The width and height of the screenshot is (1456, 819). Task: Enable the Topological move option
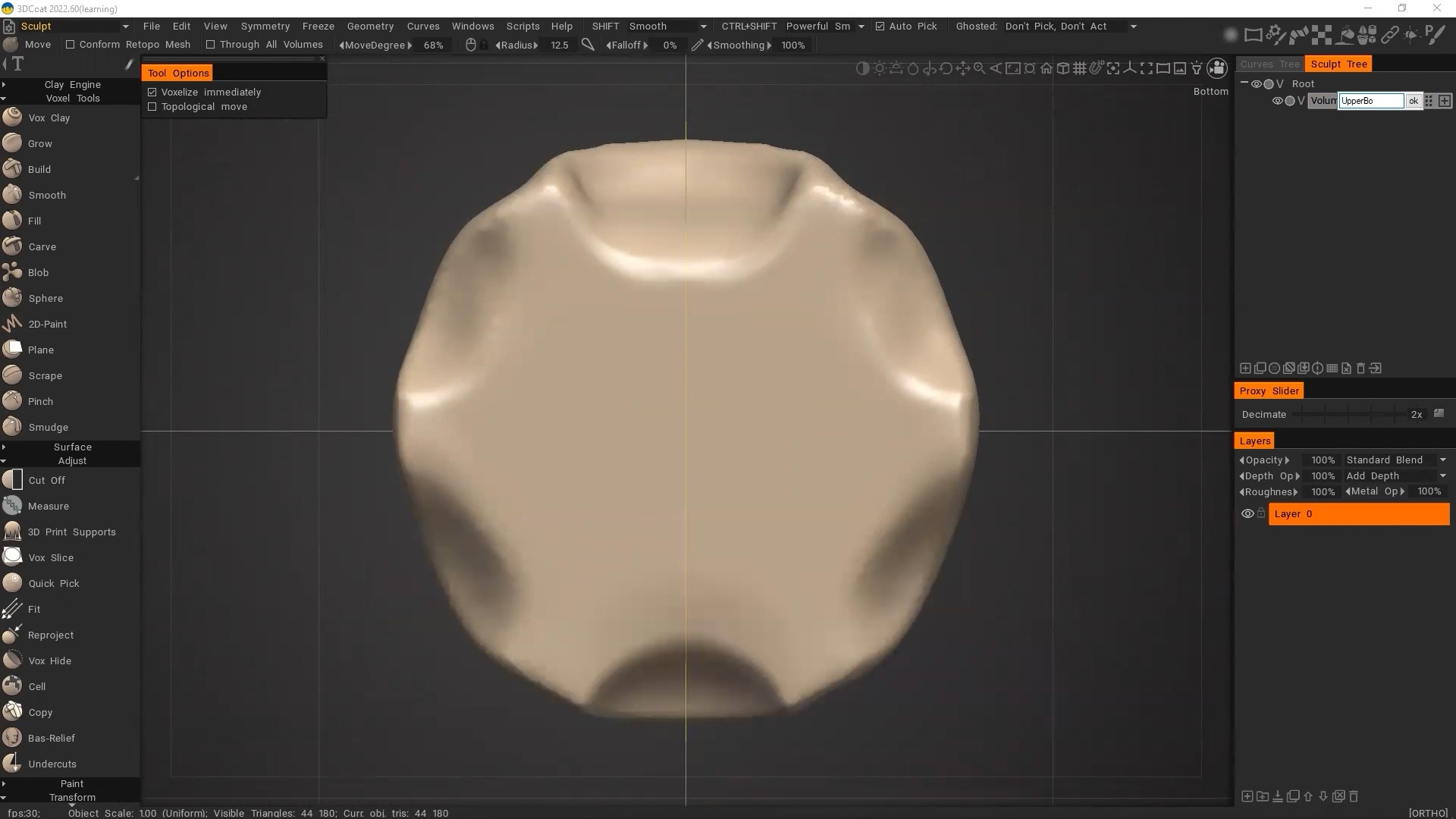[x=152, y=107]
